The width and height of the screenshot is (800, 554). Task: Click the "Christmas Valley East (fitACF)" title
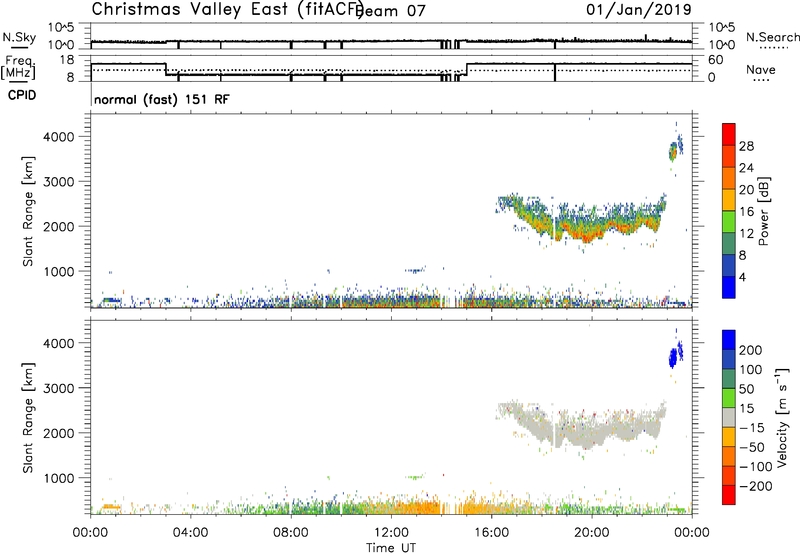coord(227,9)
